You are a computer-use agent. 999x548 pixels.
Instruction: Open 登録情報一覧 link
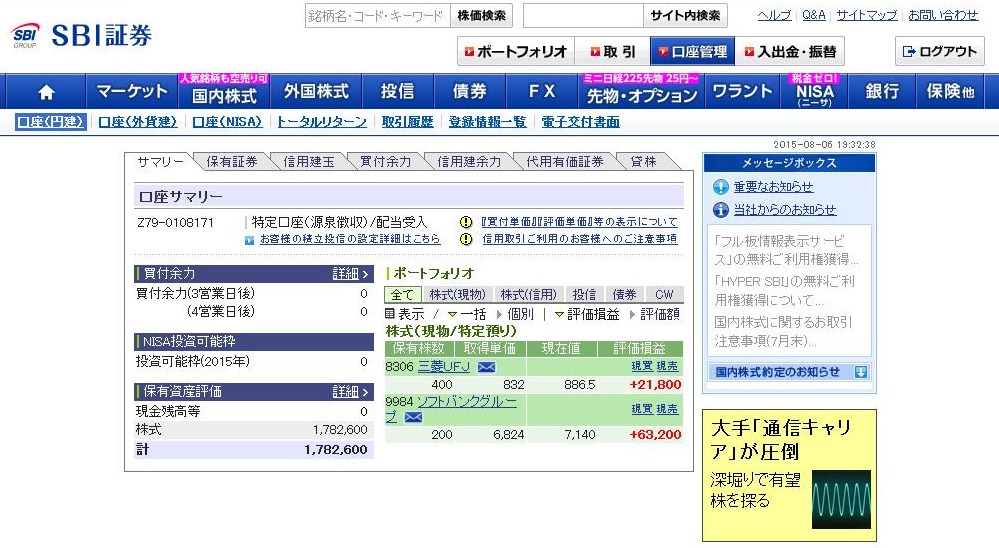pos(487,122)
